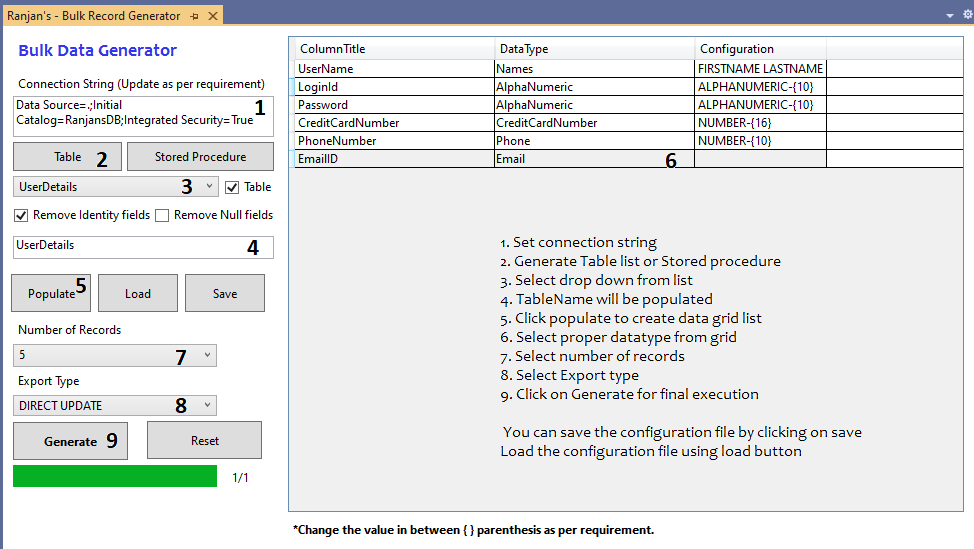
Task: Reset the generator form
Action: coord(204,440)
